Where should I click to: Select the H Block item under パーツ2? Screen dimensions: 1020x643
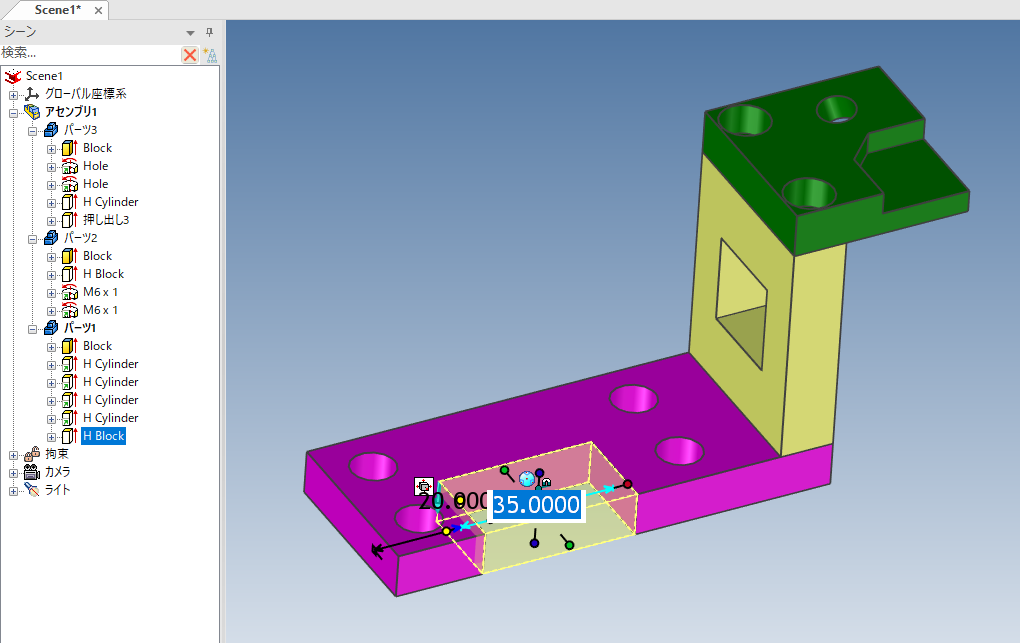[103, 274]
